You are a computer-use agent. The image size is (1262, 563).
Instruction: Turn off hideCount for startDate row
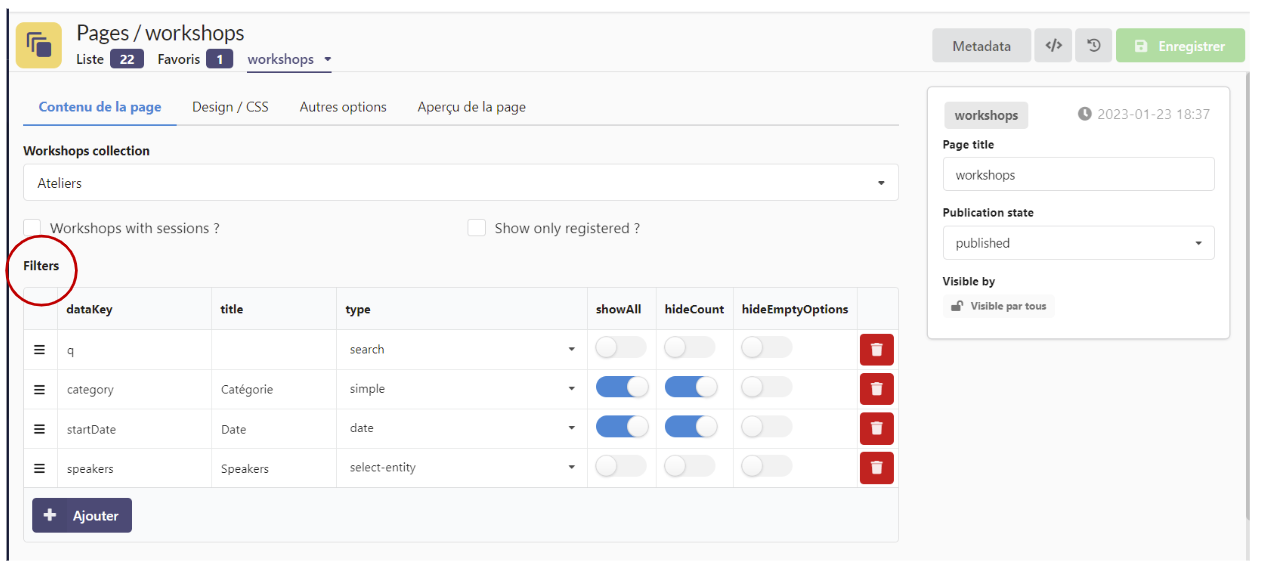pos(690,427)
